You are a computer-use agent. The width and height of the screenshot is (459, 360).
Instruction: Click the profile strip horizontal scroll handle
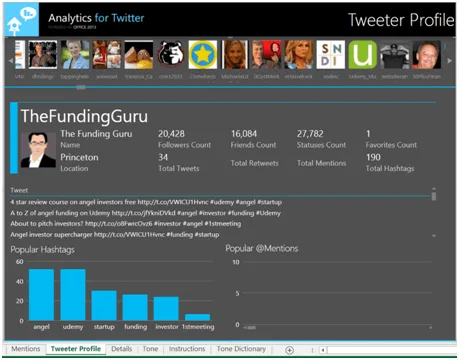[x=81, y=87]
